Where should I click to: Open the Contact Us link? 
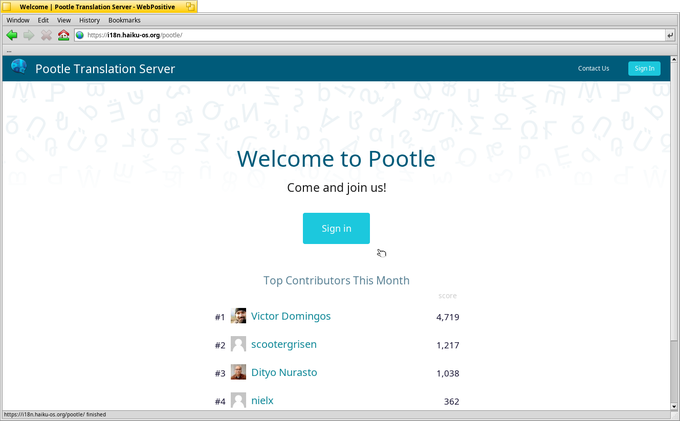[593, 69]
